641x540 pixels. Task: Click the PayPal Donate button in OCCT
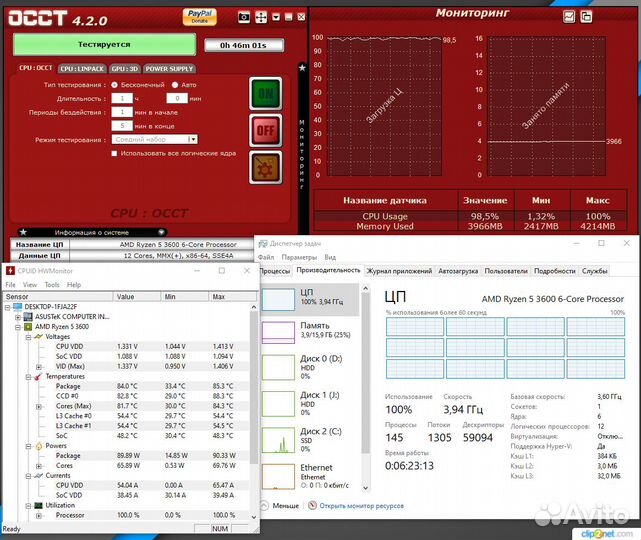pos(199,17)
